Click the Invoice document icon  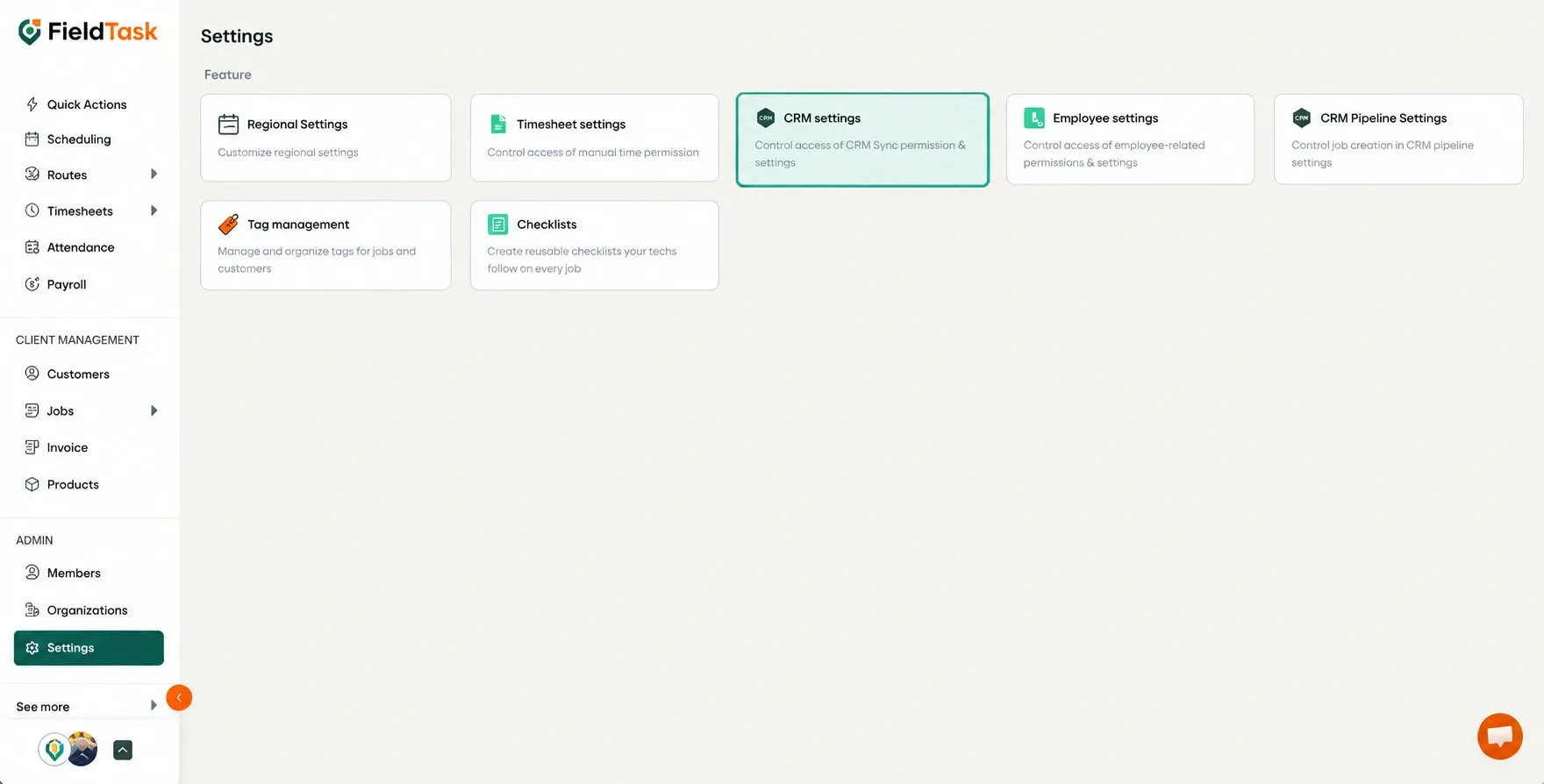point(32,447)
